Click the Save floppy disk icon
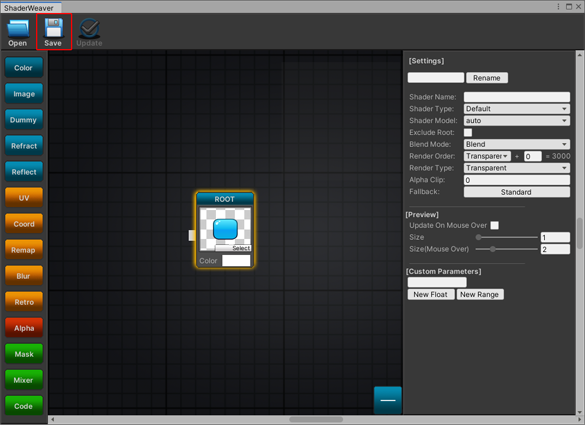This screenshot has height=425, width=585. pos(53,28)
